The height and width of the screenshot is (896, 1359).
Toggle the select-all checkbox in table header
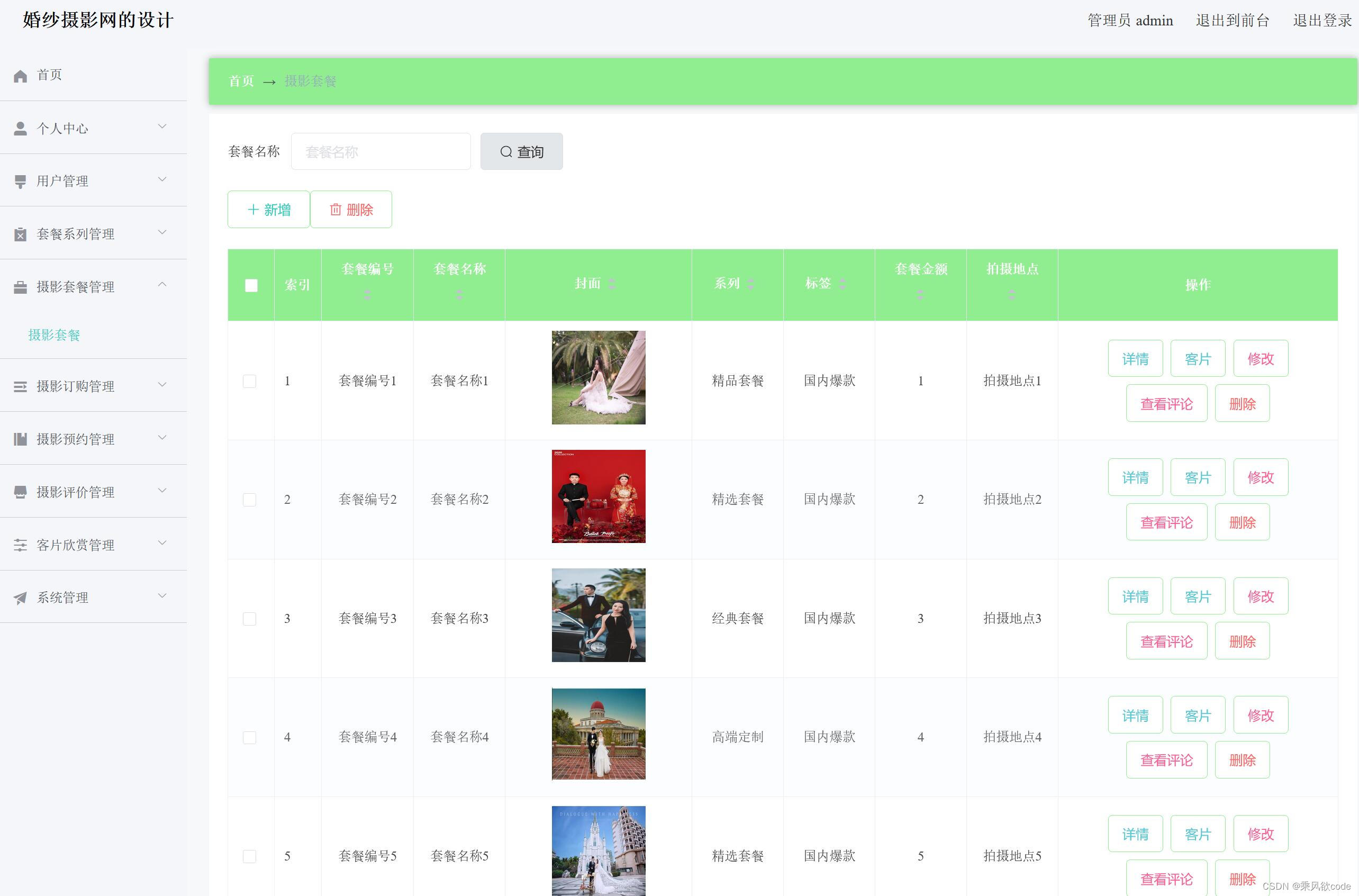pos(251,285)
